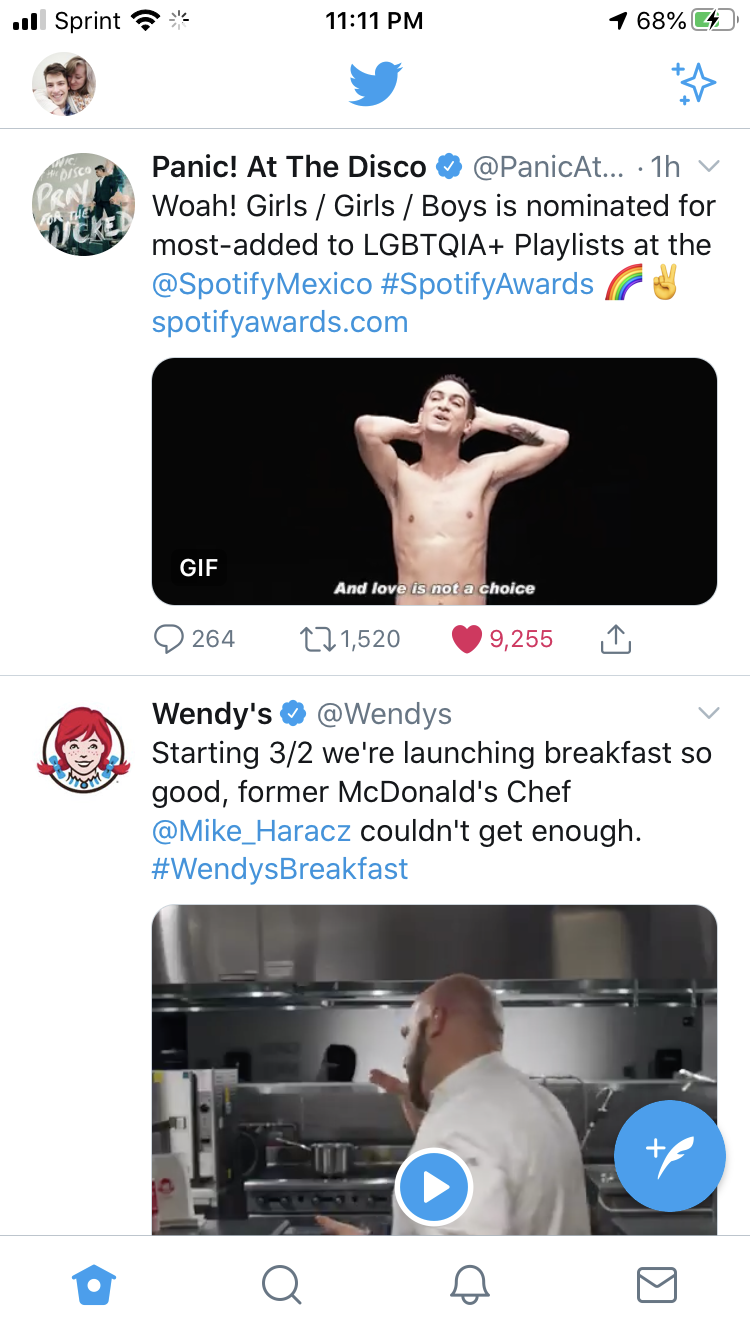The width and height of the screenshot is (750, 1334).
Task: Play the Wendy's breakfast video
Action: pos(433,1187)
